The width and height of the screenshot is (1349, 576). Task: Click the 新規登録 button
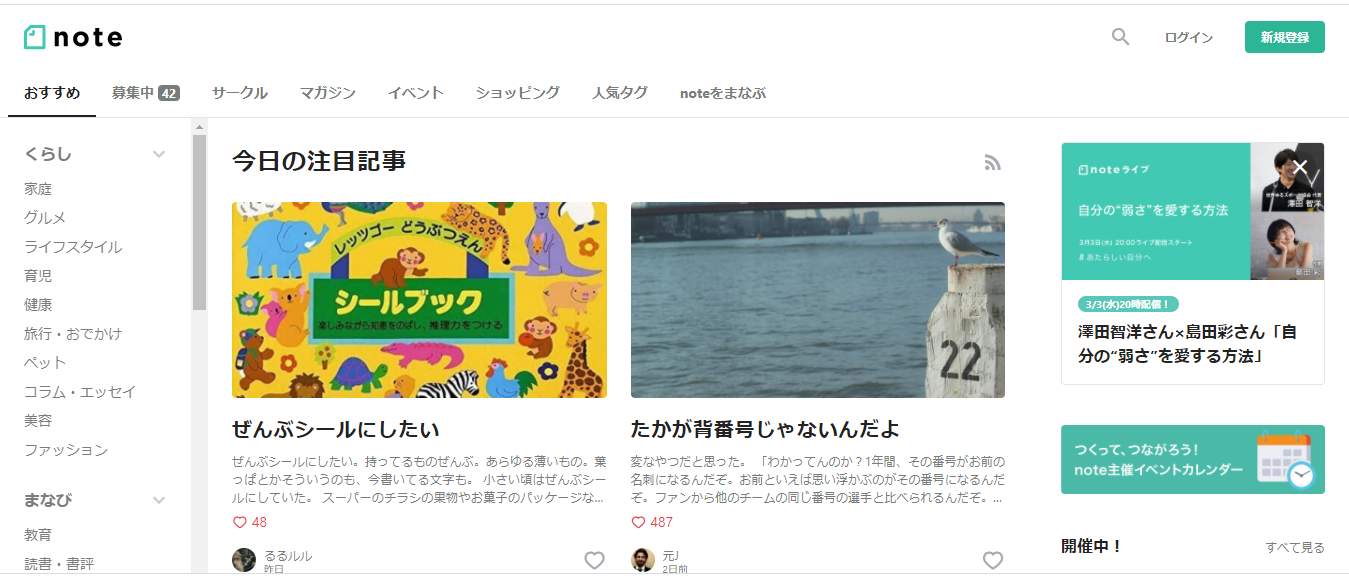(x=1285, y=37)
